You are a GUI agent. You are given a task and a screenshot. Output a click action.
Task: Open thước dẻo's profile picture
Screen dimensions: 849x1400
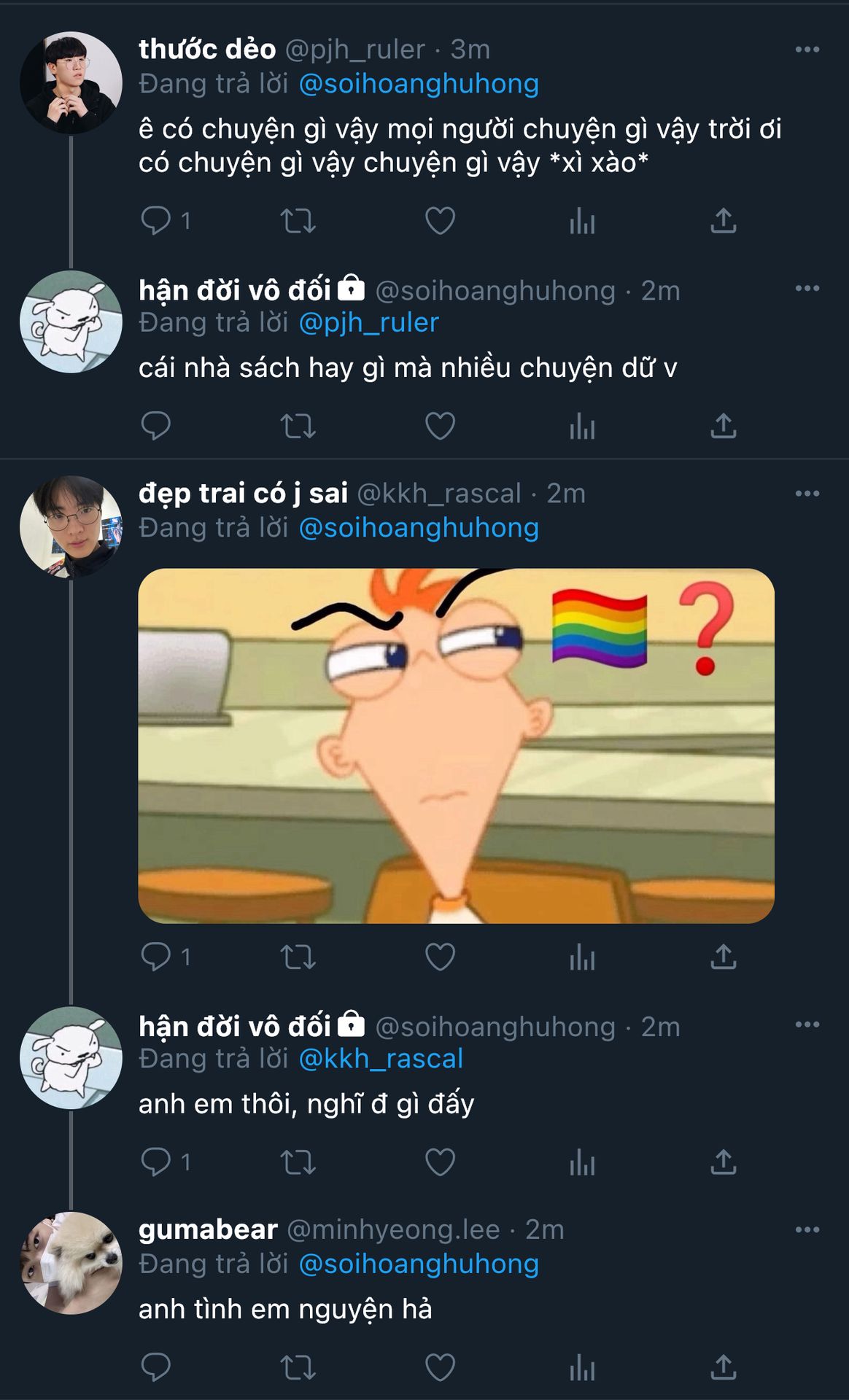click(71, 82)
